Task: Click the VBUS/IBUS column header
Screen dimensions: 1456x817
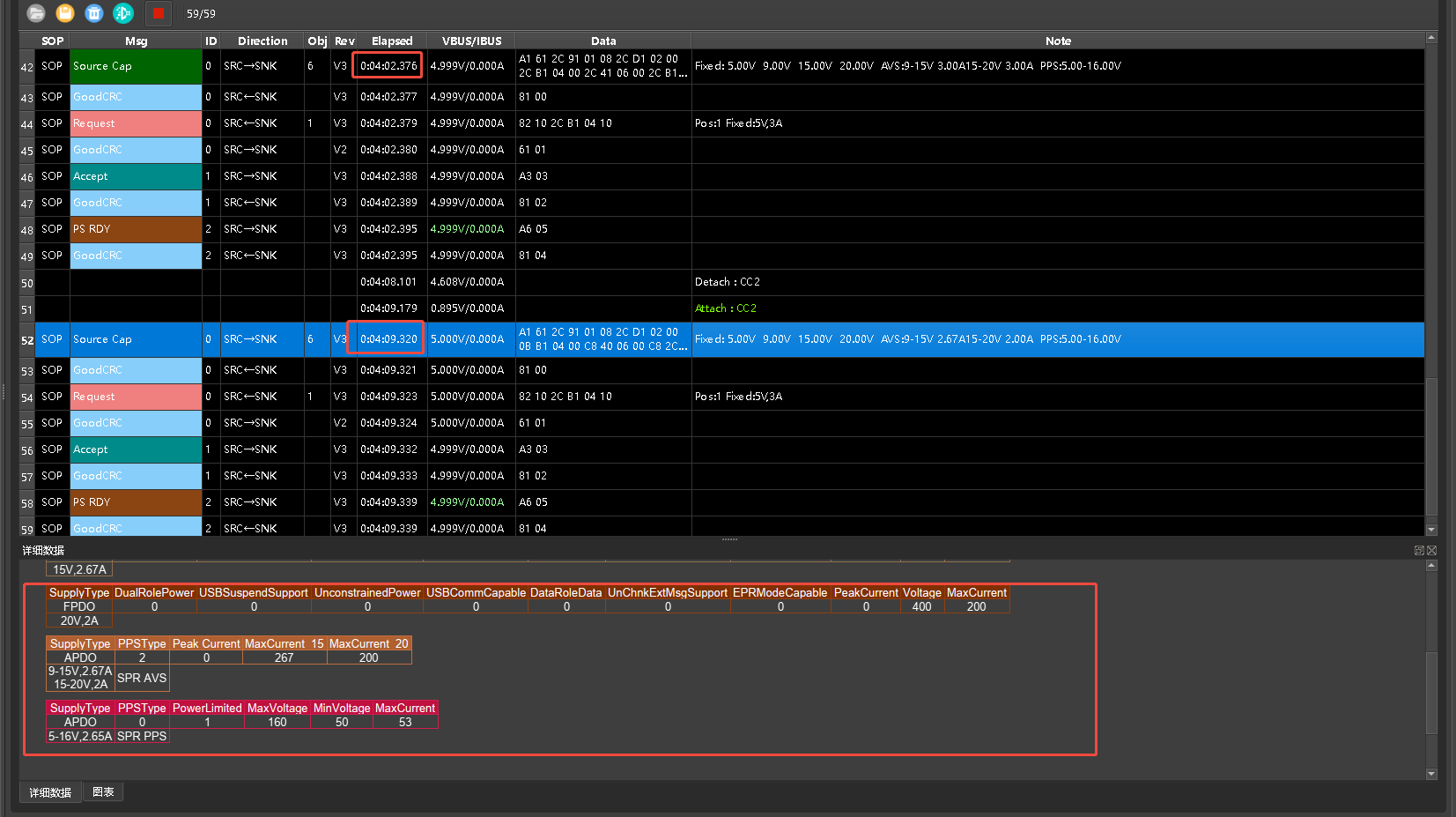Action: pos(471,41)
